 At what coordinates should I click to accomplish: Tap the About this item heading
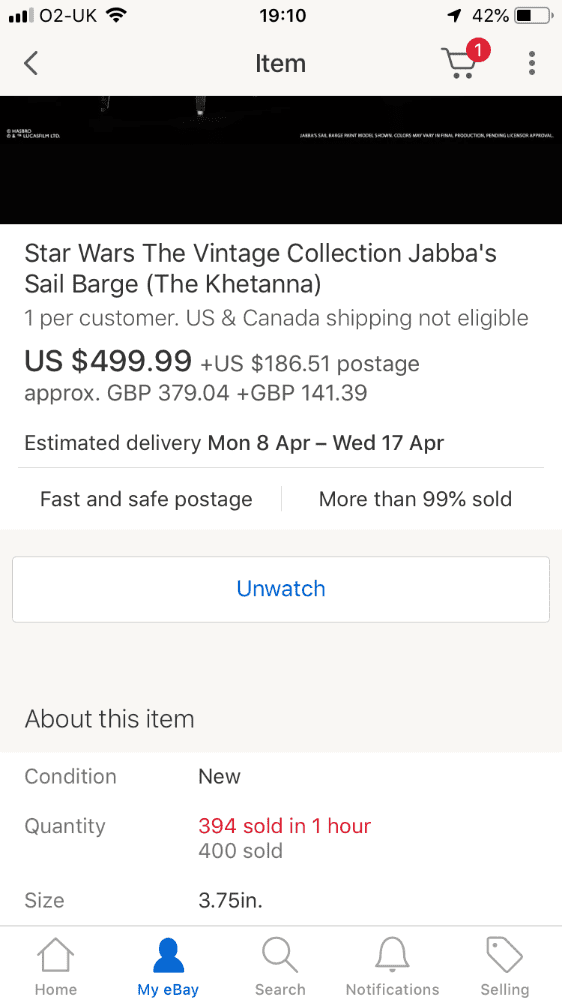(109, 719)
